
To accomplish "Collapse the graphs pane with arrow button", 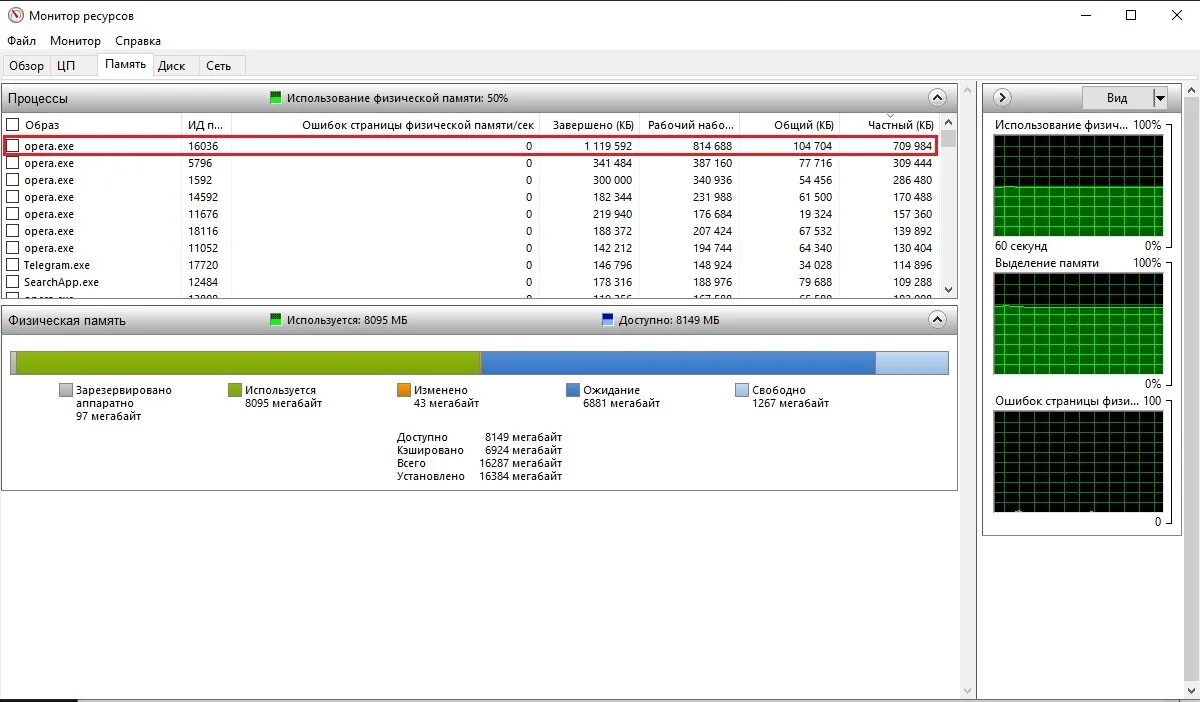I will coord(1003,97).
